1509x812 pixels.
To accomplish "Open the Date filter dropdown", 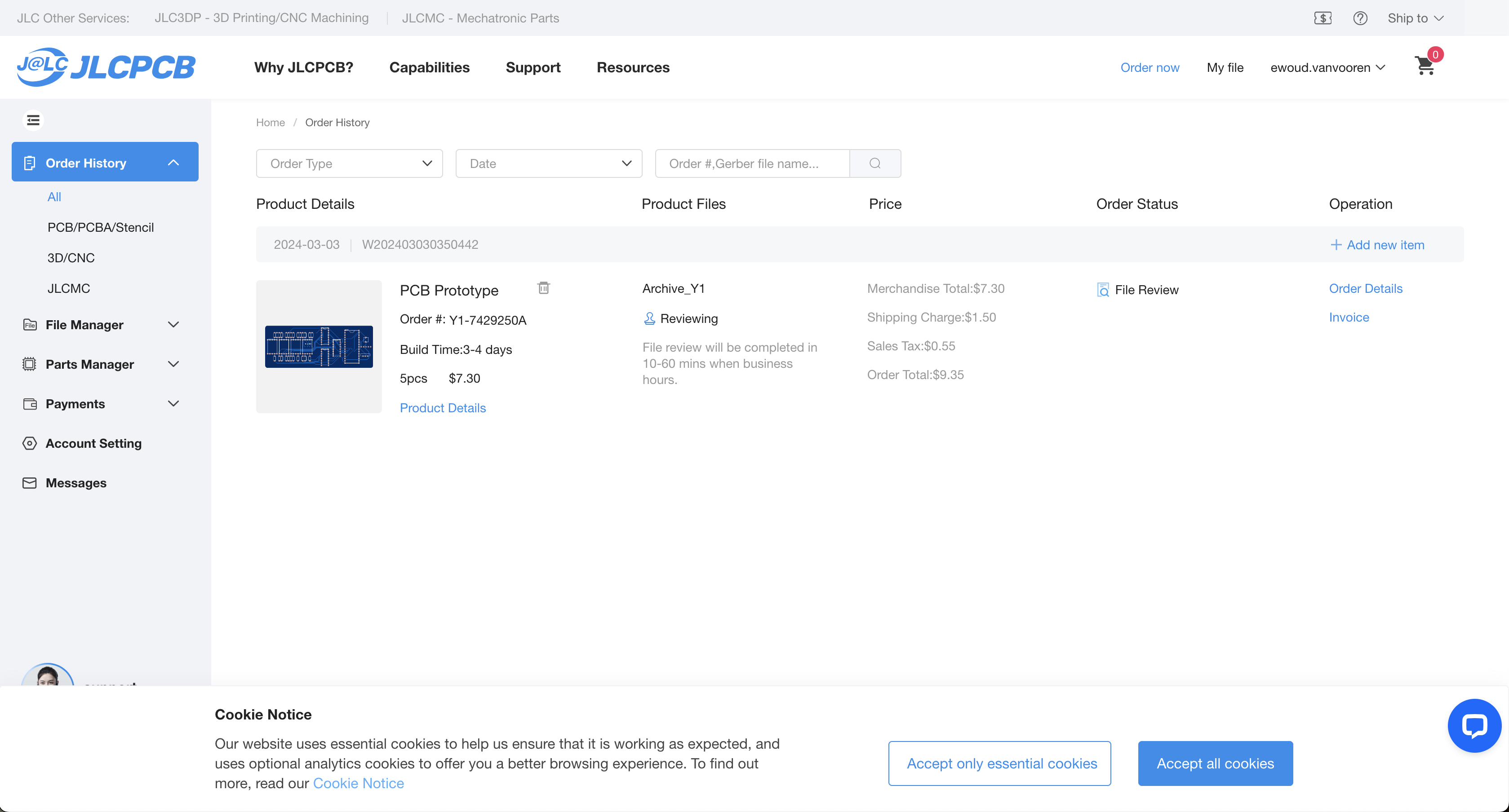I will click(548, 163).
